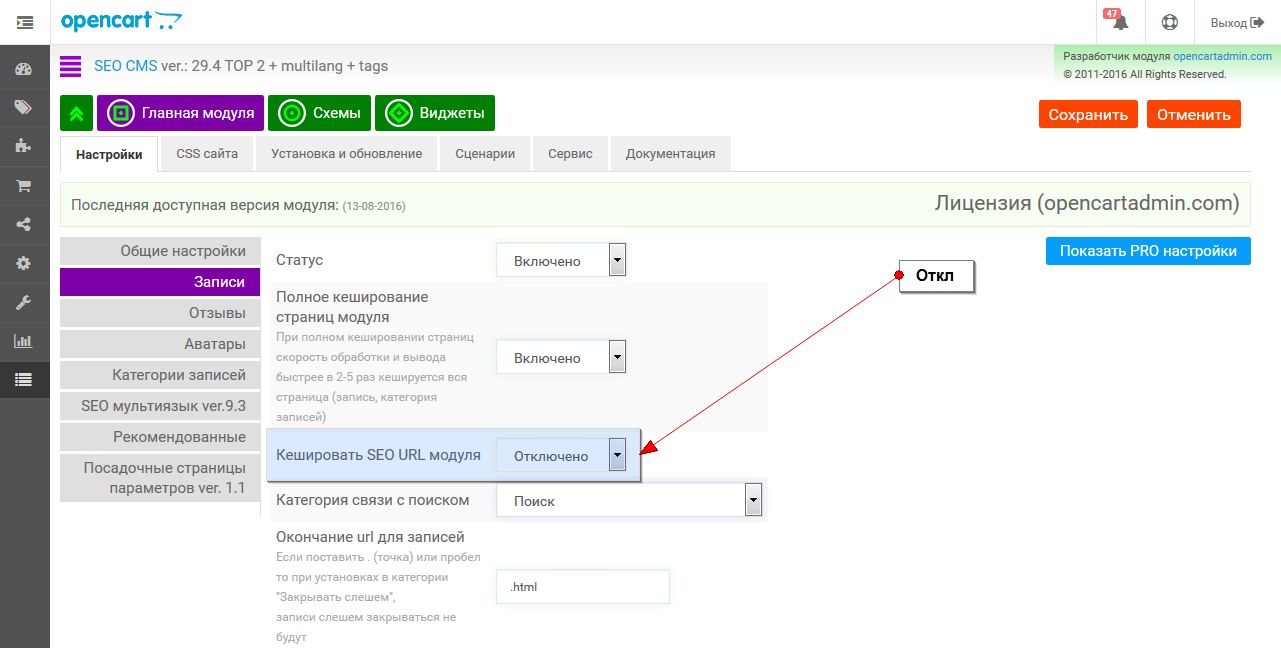
Task: Open Схемы section
Action: [320, 113]
